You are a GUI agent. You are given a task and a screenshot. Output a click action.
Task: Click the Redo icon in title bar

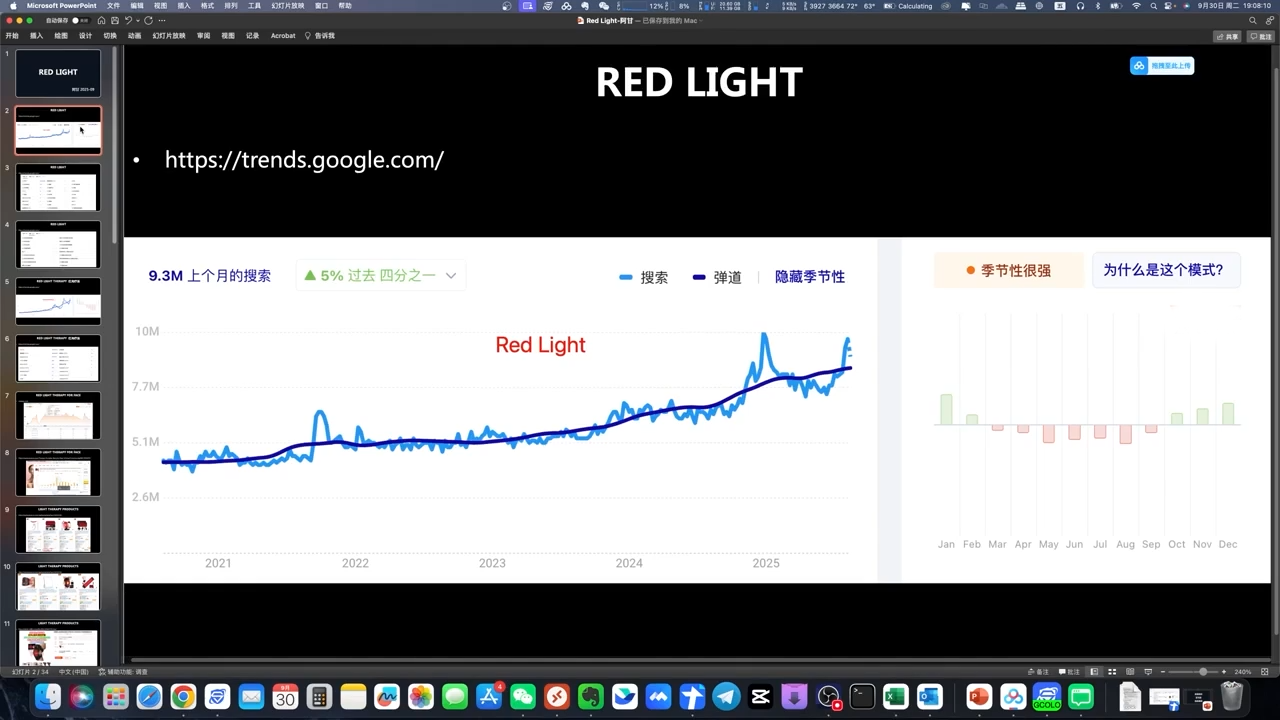pyautogui.click(x=148, y=20)
